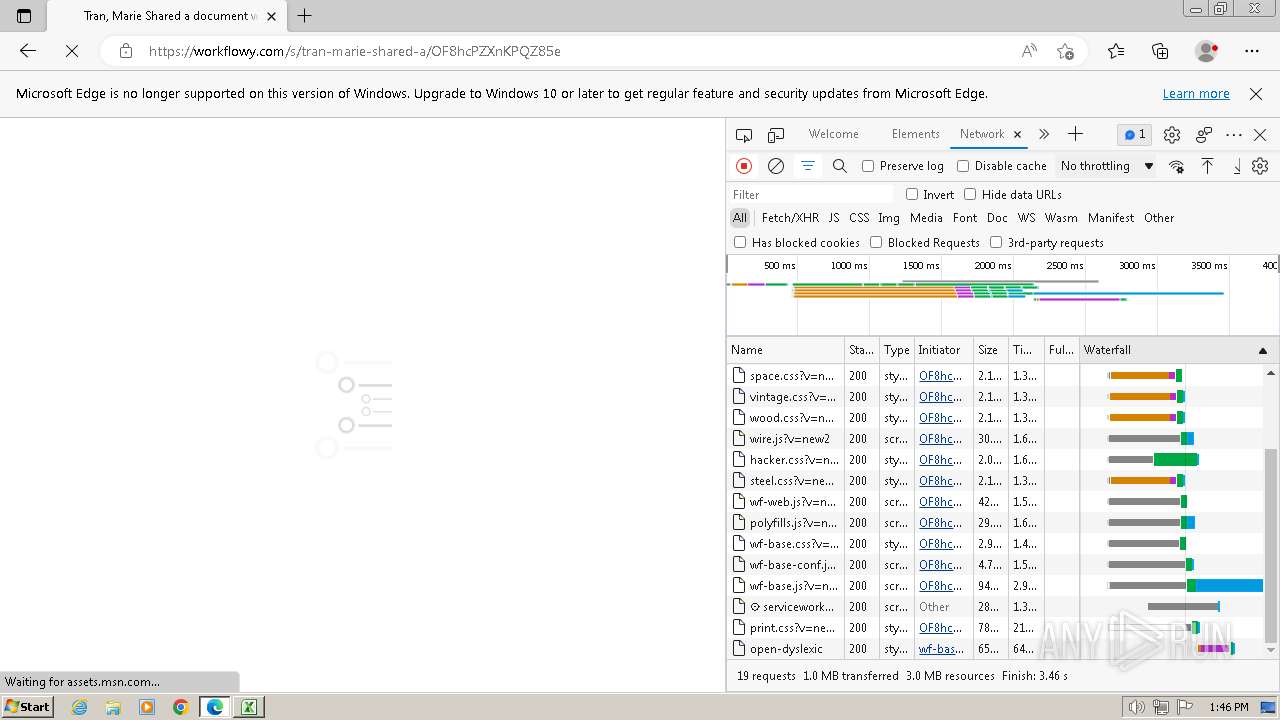Open Read aloud in address bar
Screen dimensions: 1280x720
click(1029, 51)
